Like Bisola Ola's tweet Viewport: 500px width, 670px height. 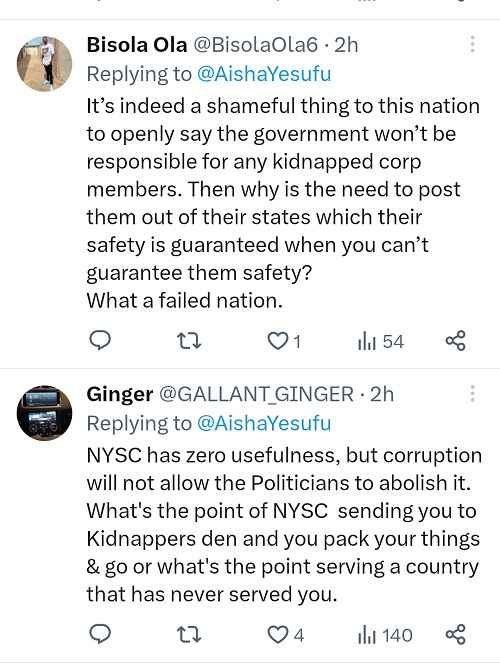pos(285,341)
